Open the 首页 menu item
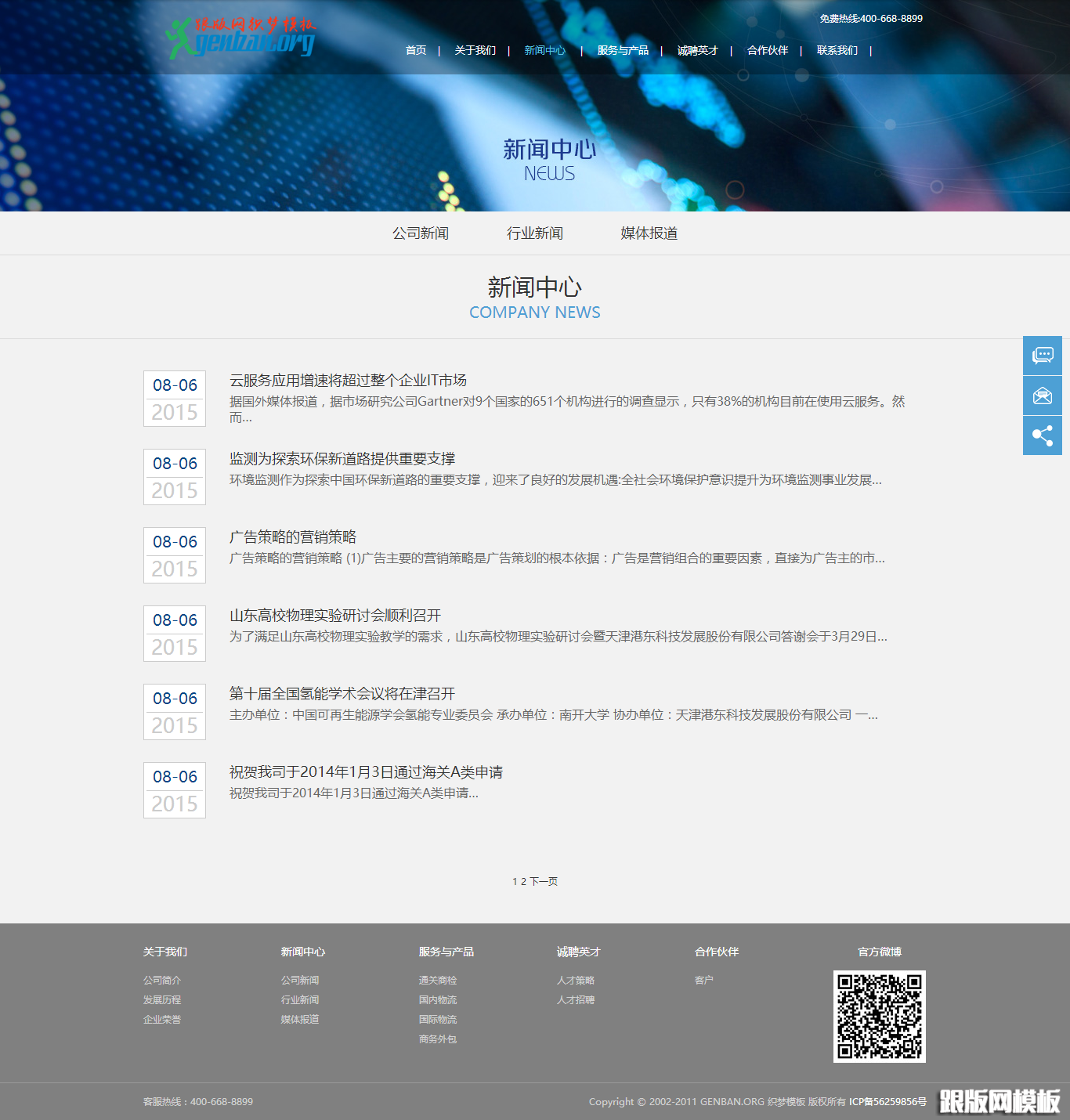Viewport: 1070px width, 1120px height. [x=416, y=50]
